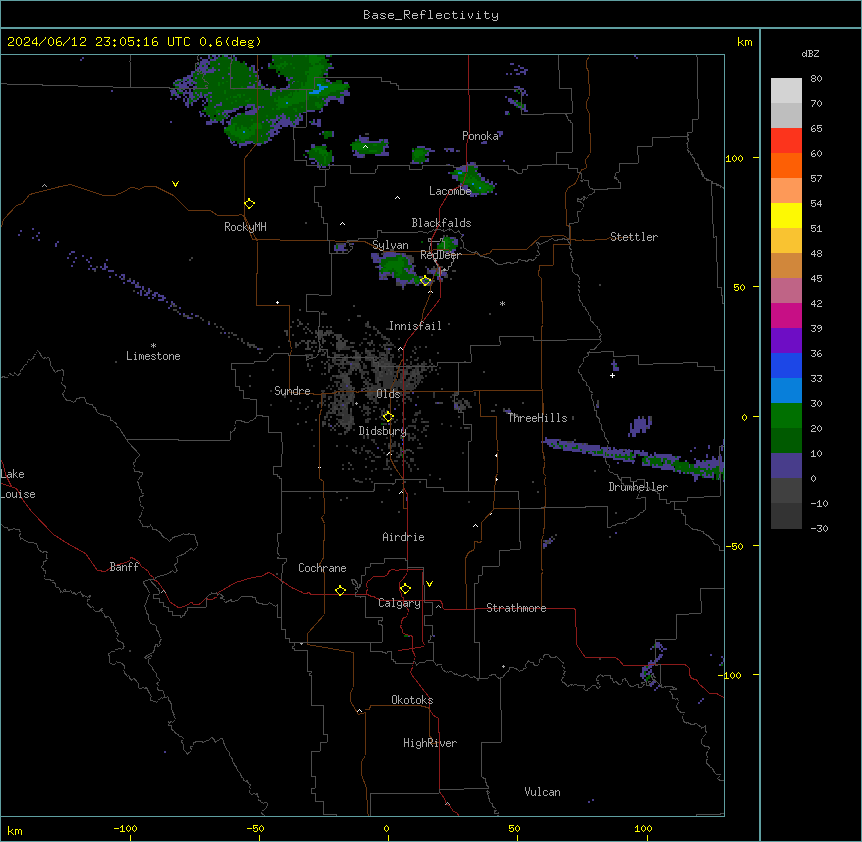Click the ThreeHills label
The height and width of the screenshot is (842, 862).
[537, 418]
